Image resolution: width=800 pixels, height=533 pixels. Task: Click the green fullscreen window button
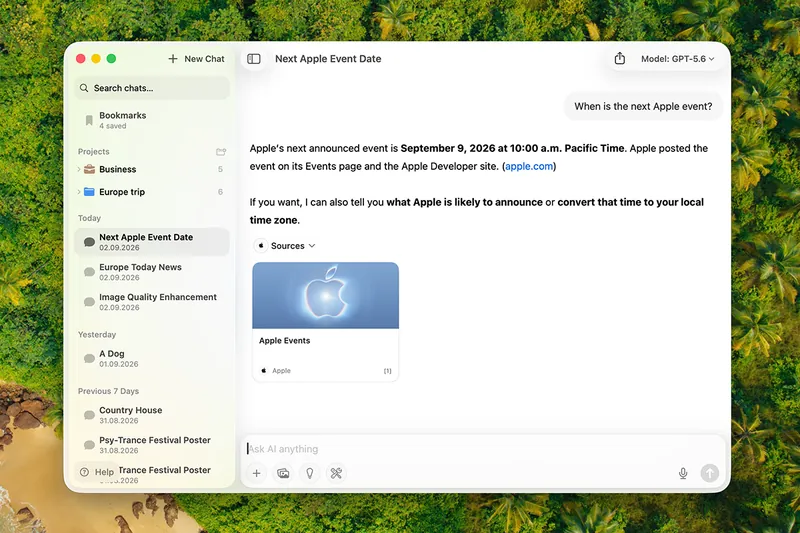pyautogui.click(x=111, y=59)
